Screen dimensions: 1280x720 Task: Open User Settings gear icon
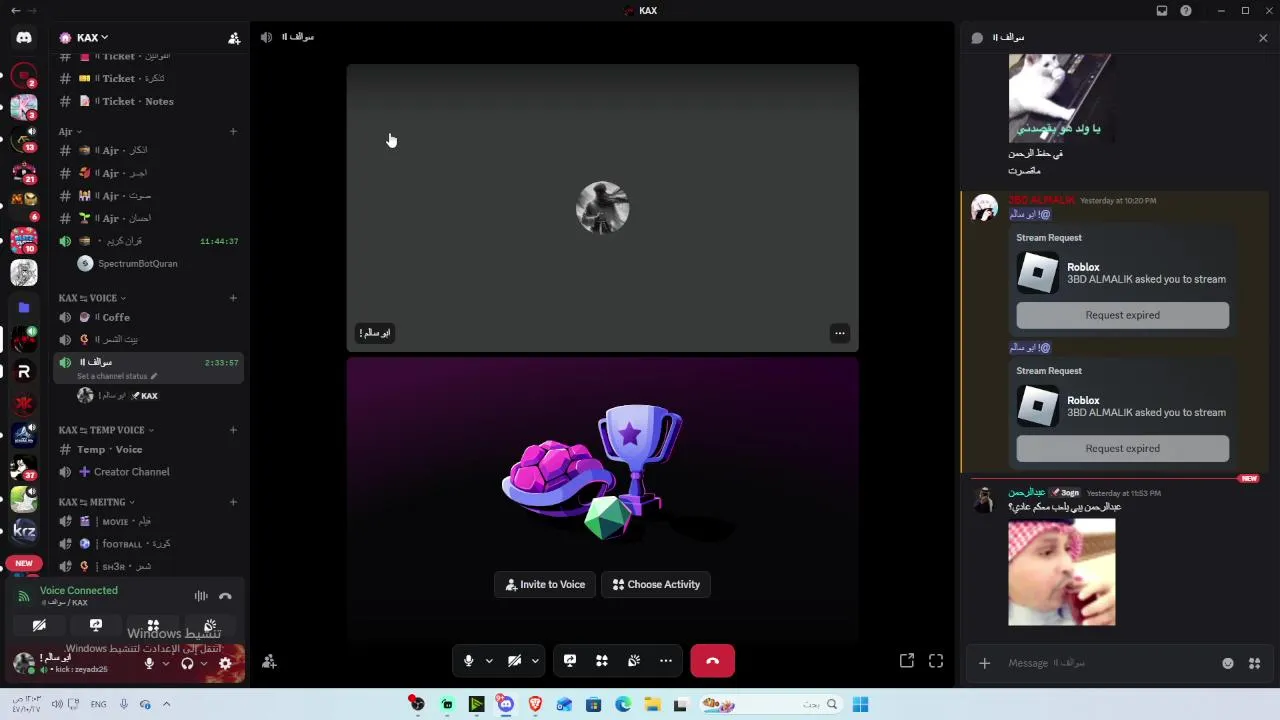coord(225,663)
